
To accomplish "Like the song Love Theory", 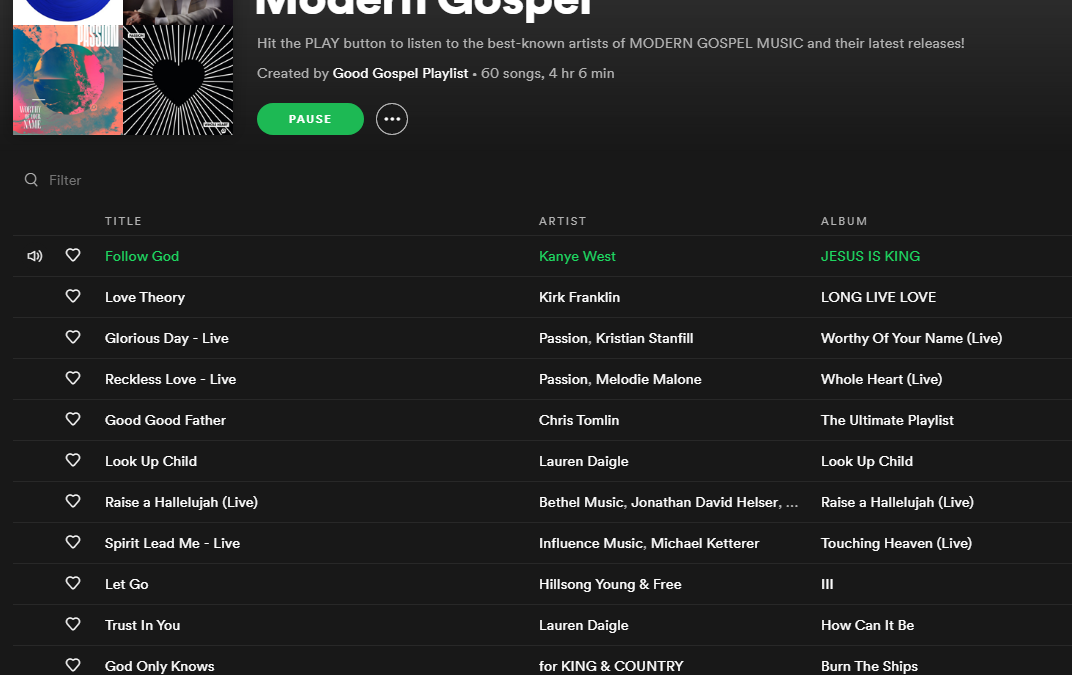I will click(73, 296).
